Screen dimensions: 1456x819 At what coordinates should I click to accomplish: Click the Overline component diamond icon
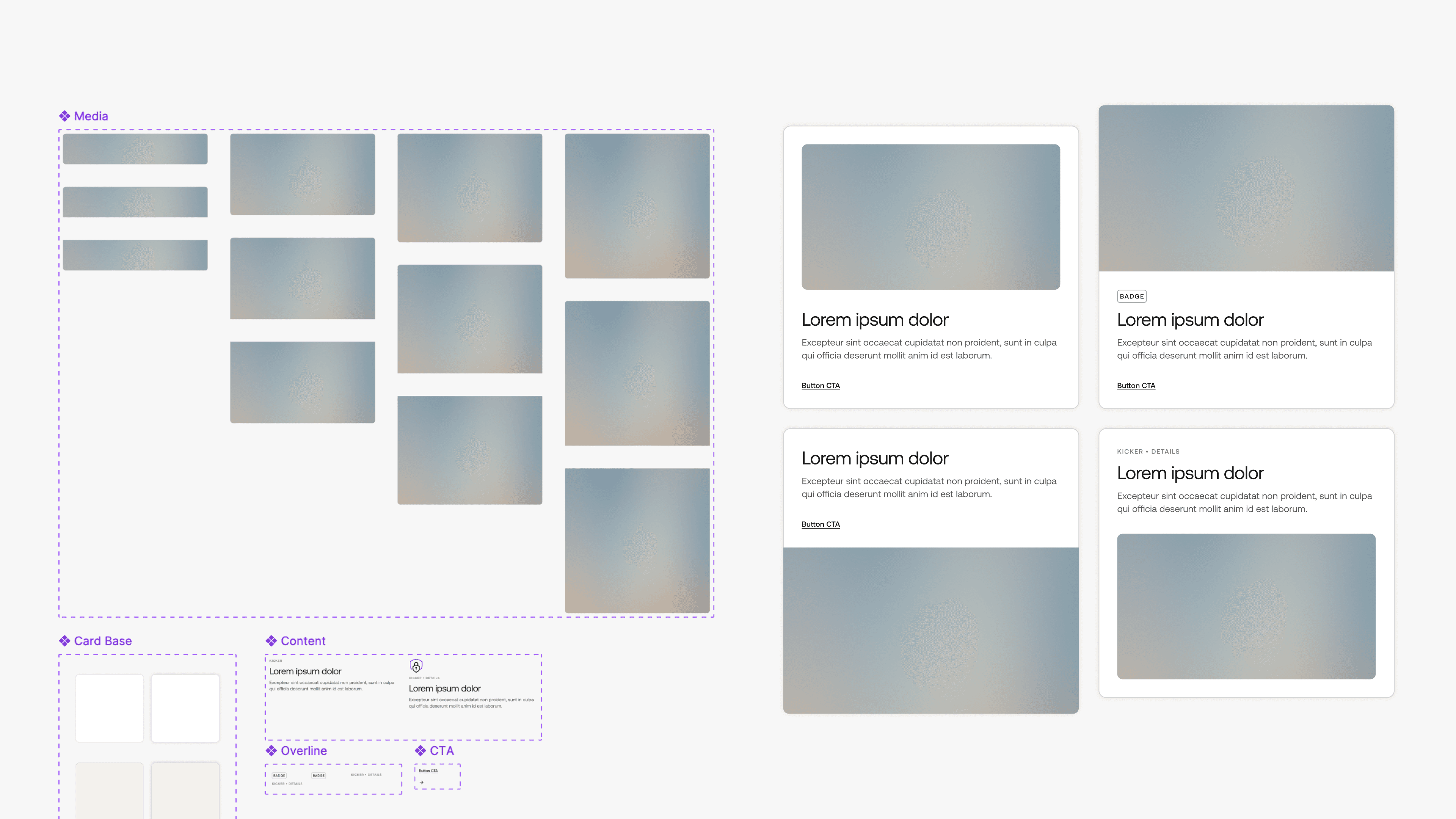pos(271,751)
